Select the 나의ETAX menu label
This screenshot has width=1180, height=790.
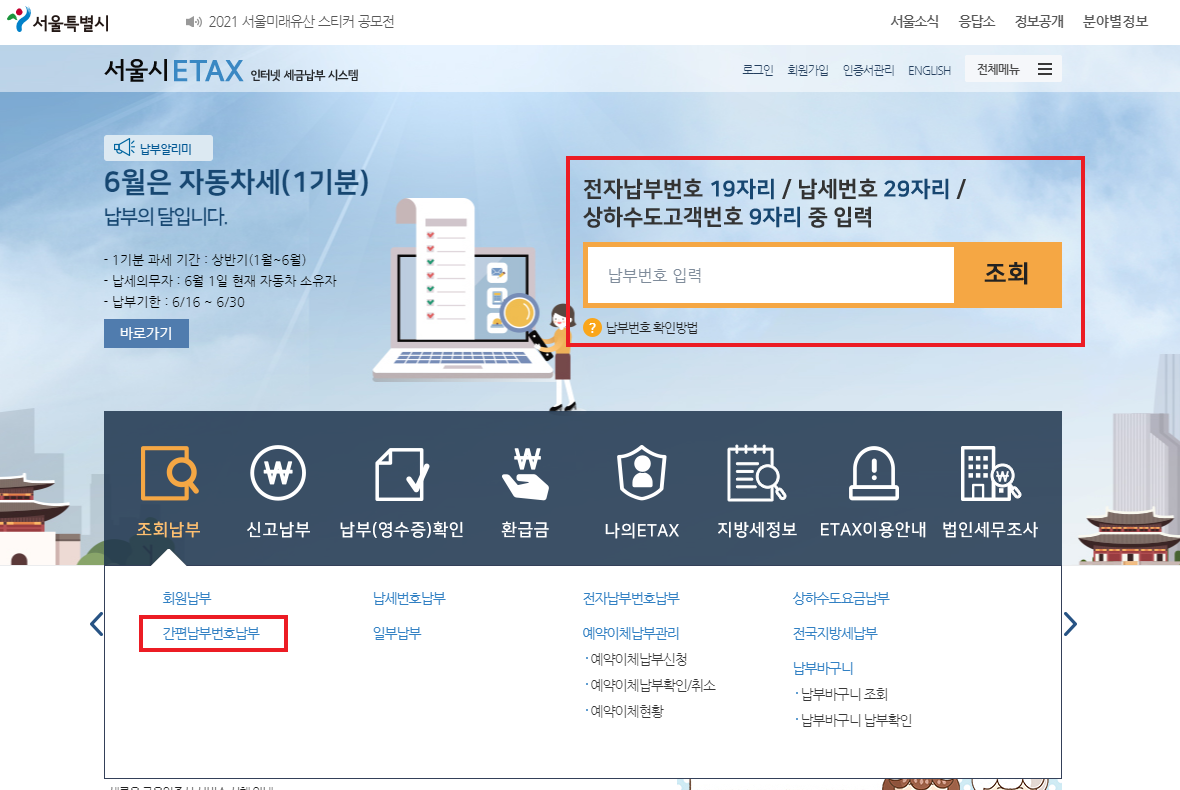click(642, 530)
